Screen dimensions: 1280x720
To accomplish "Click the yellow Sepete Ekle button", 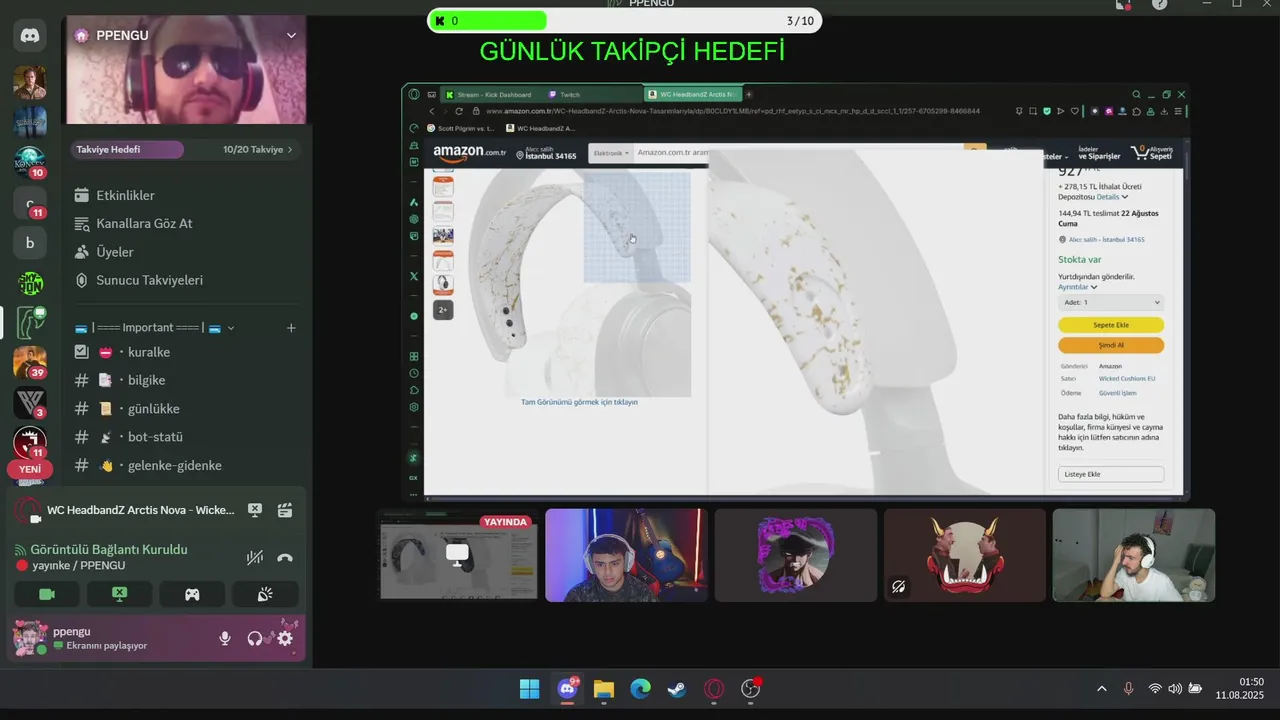I will [1111, 325].
